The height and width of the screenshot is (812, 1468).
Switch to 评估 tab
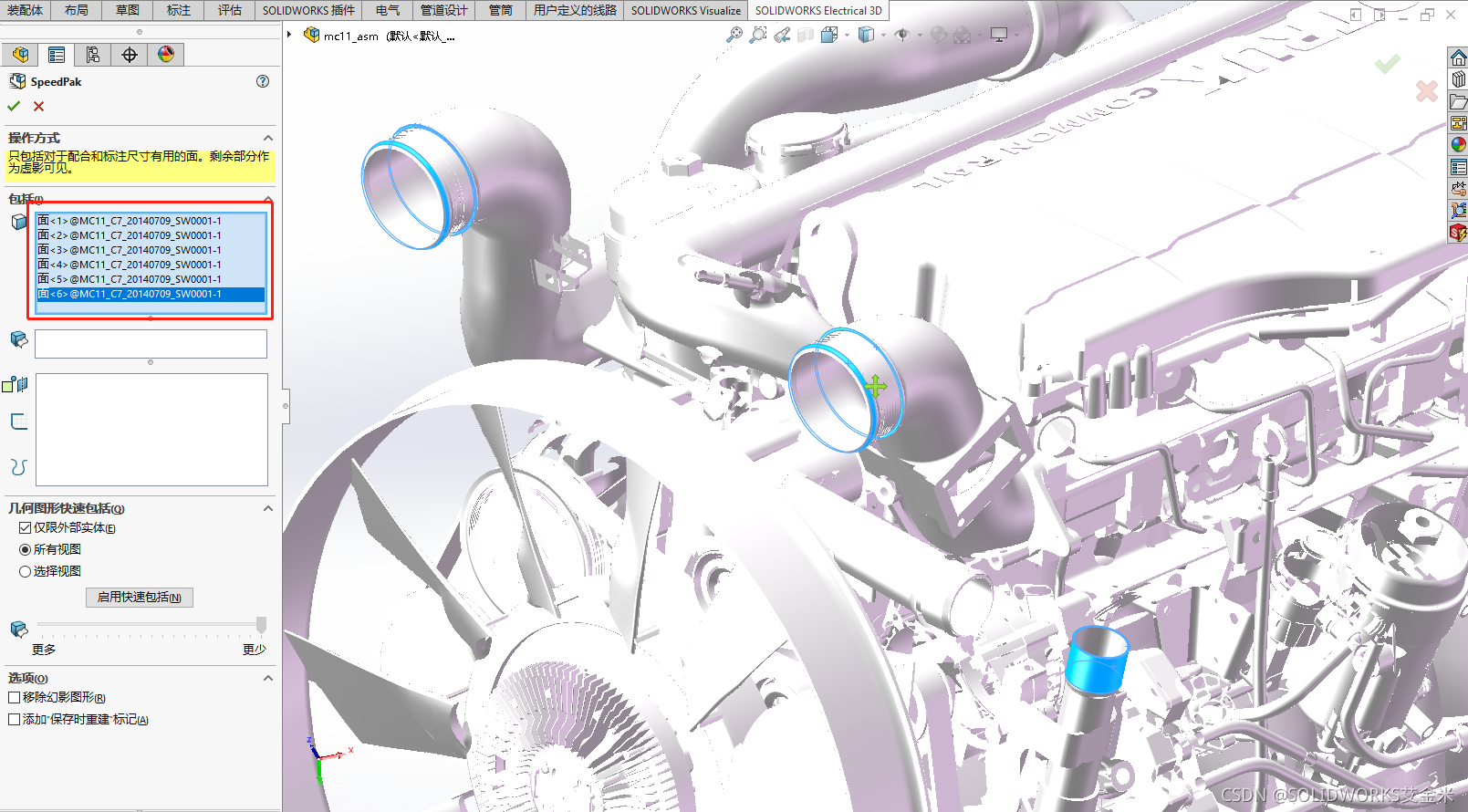point(230,10)
